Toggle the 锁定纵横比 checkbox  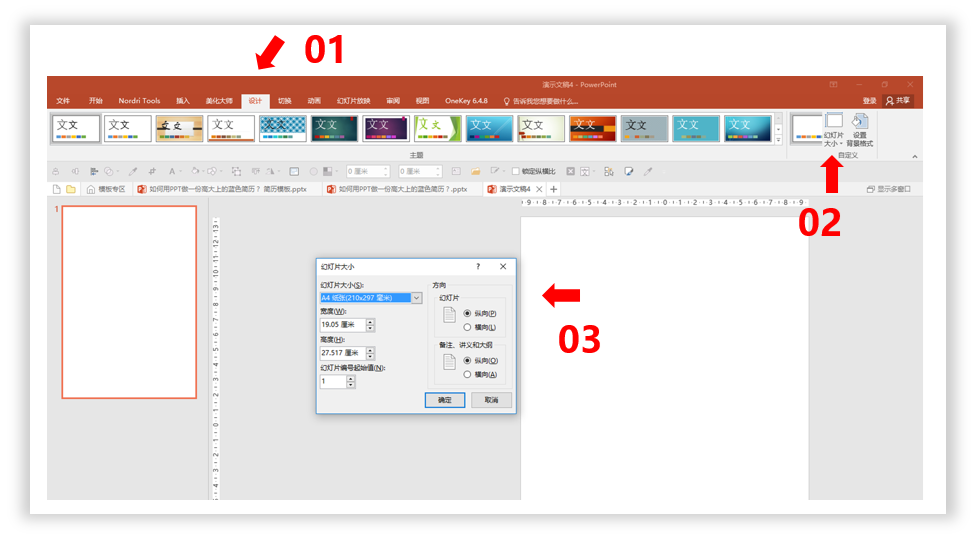point(515,171)
